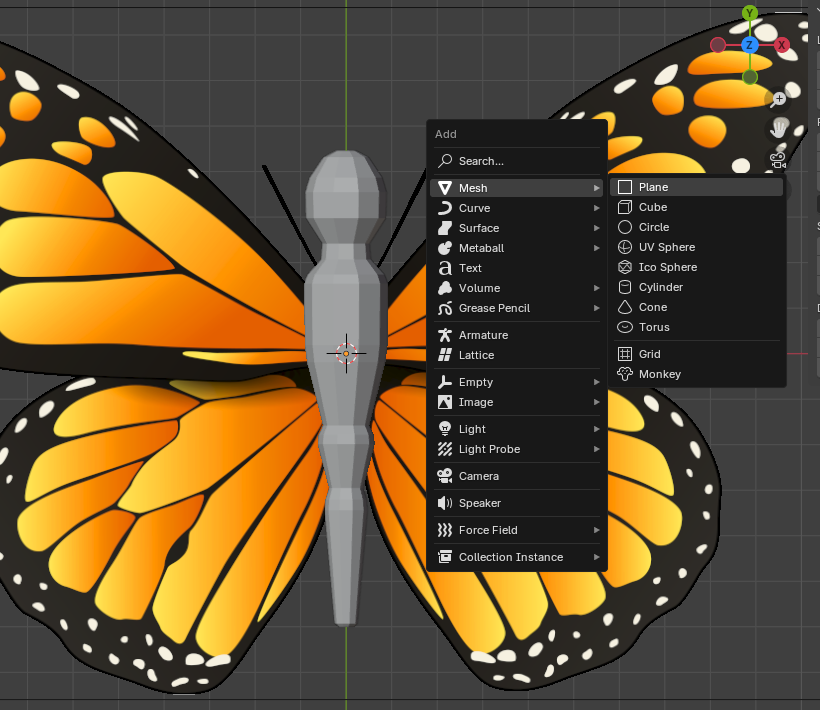Expand the Light Probe submenu arrow
The image size is (820, 710).
pyautogui.click(x=596, y=449)
